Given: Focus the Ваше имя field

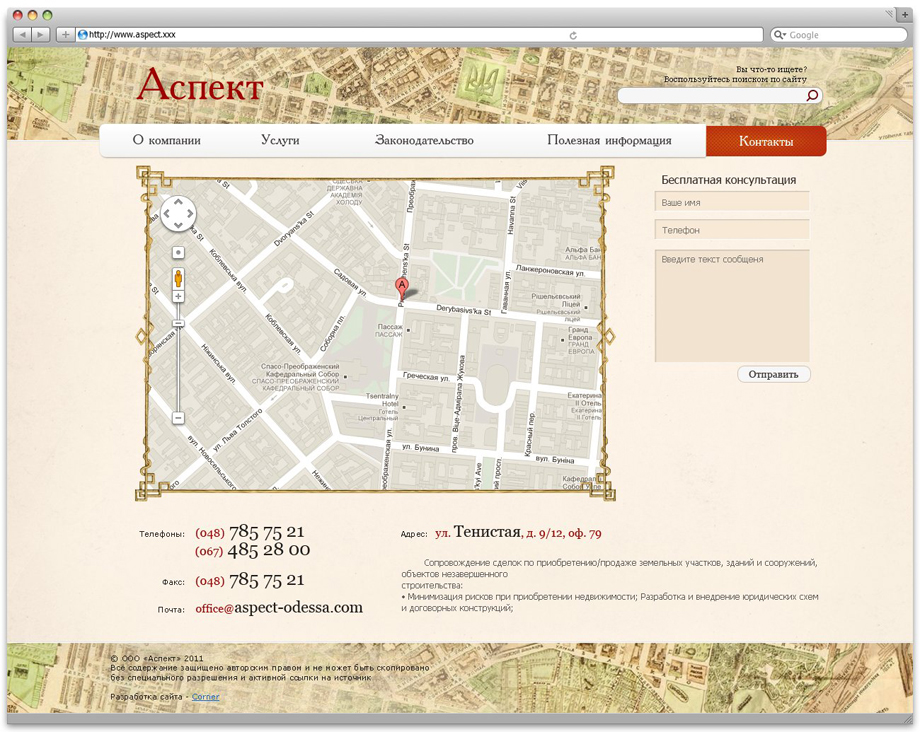Looking at the screenshot, I should pos(732,202).
